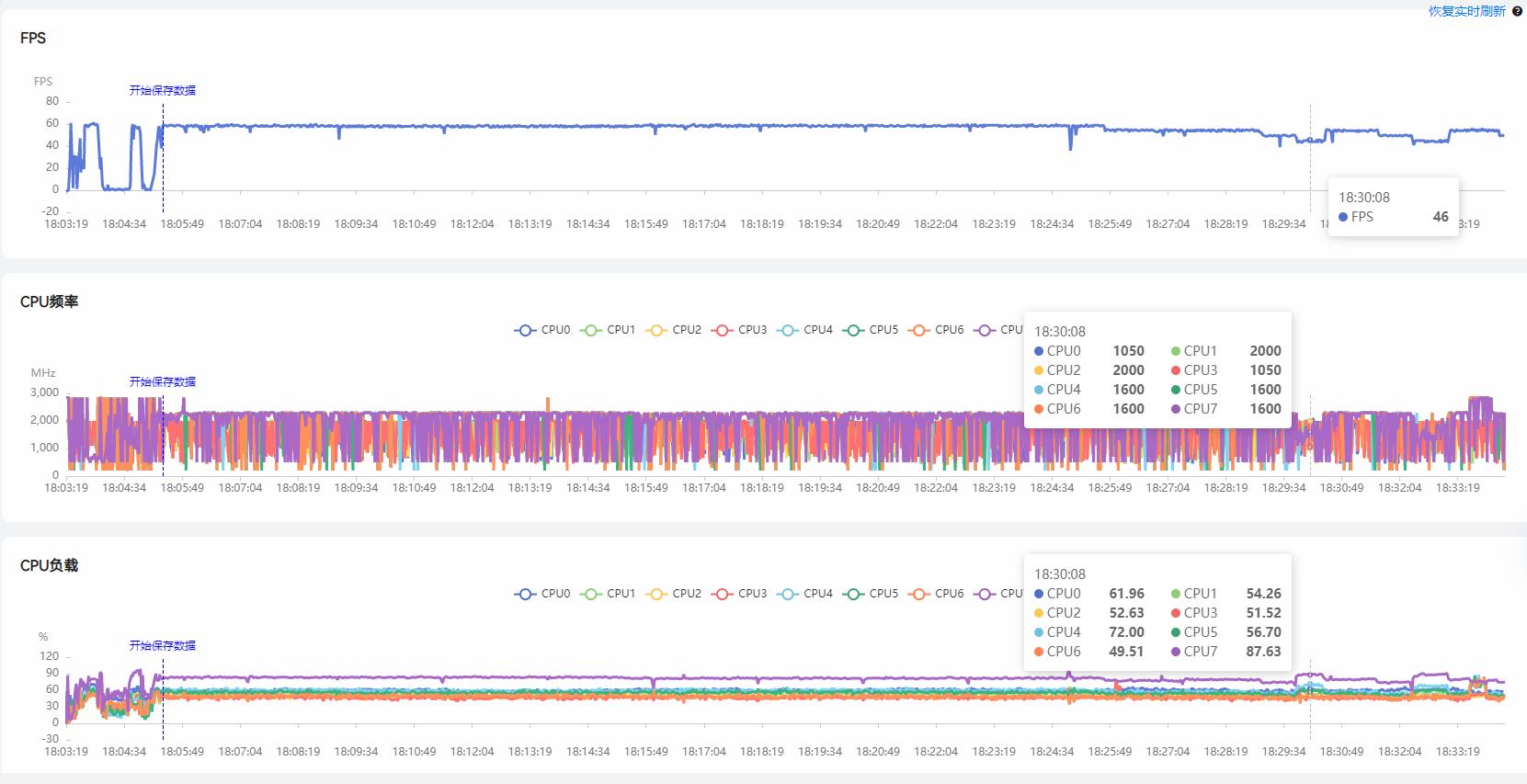Click 开始保存数据 marker on CPU负载 chart
The image size is (1527, 784).
[163, 645]
